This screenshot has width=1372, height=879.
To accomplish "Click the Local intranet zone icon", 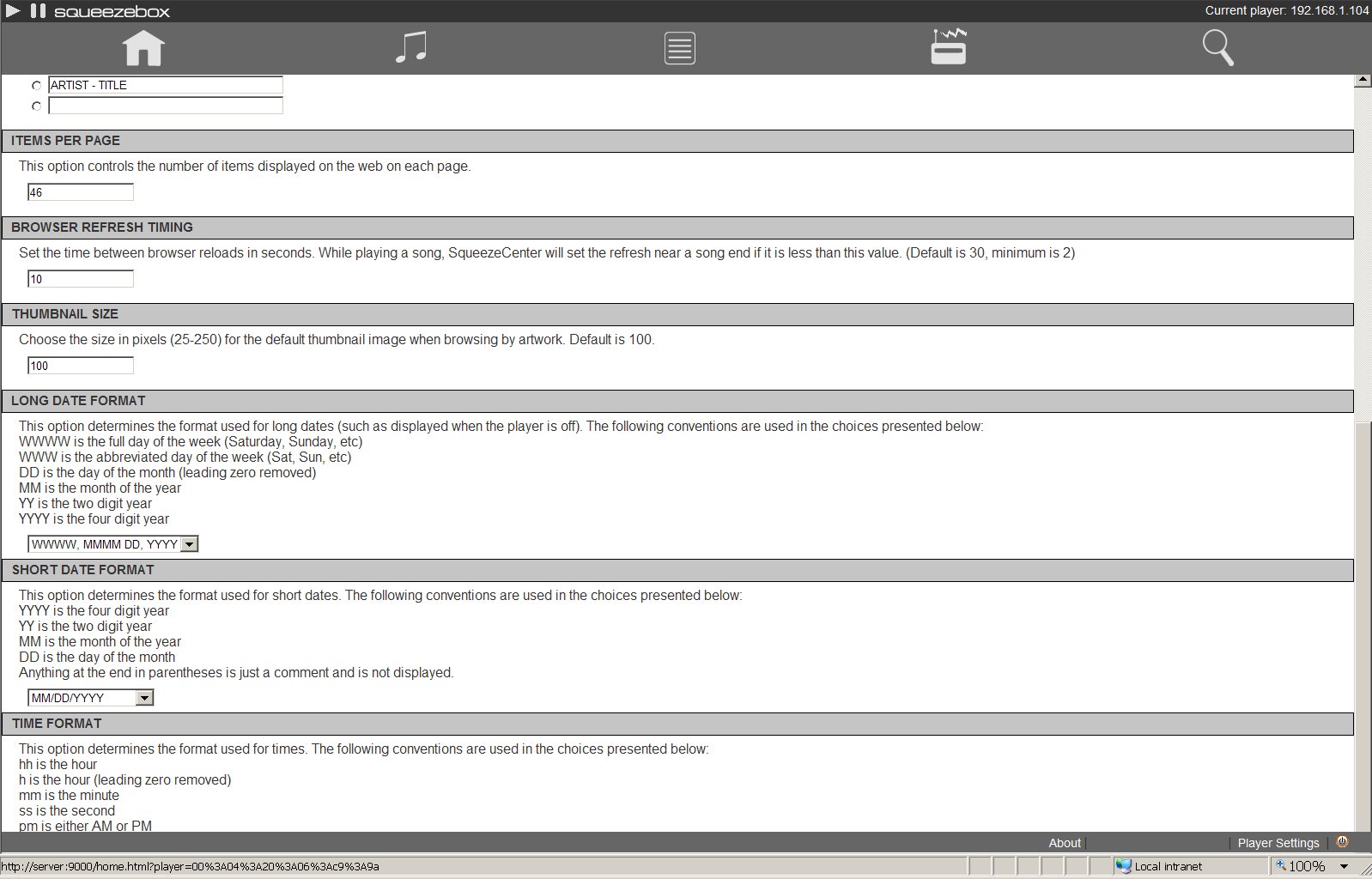I will [1124, 866].
